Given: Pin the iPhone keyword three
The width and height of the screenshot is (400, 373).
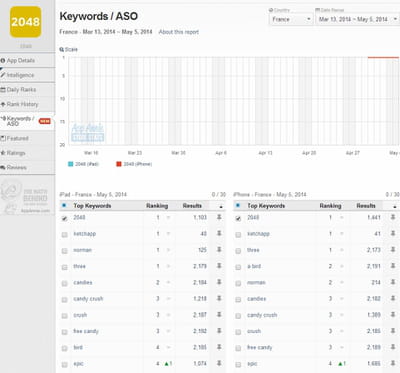Looking at the screenshot, I should (x=393, y=250).
